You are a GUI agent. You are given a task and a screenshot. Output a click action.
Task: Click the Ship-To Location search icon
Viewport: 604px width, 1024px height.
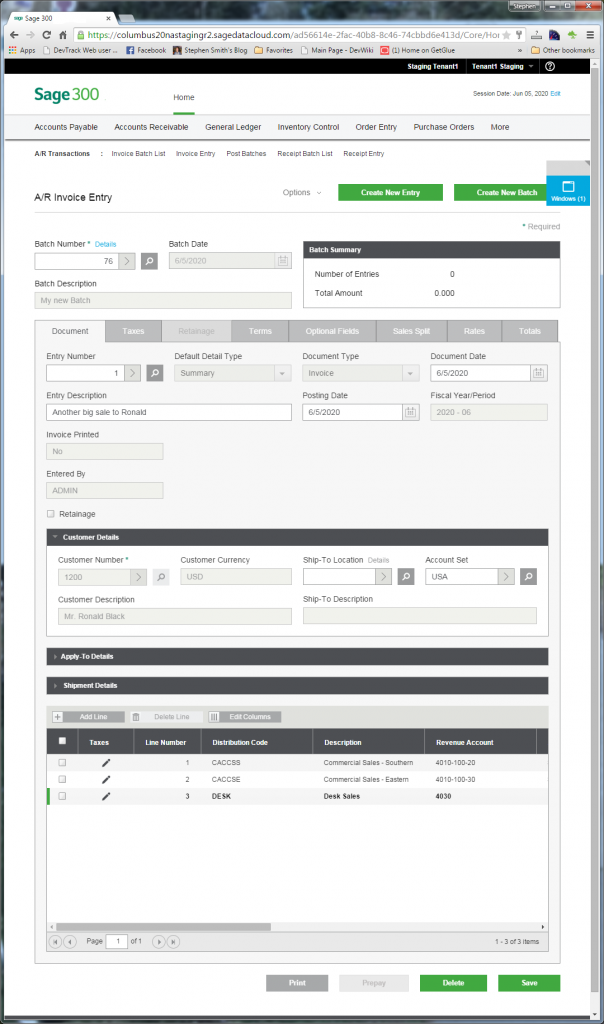(x=406, y=577)
